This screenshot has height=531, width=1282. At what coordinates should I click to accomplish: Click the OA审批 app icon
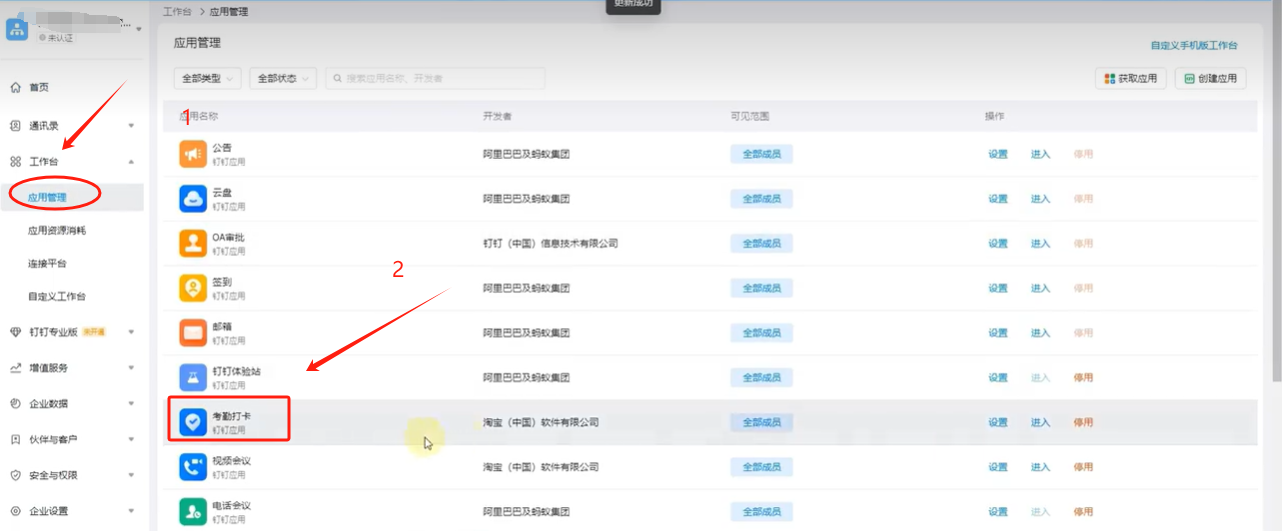coord(192,243)
